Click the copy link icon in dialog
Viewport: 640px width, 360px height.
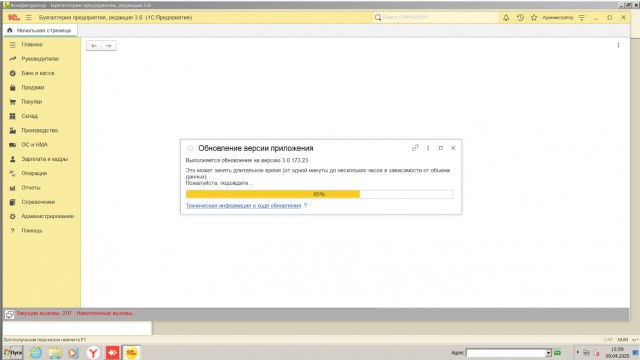(x=415, y=148)
